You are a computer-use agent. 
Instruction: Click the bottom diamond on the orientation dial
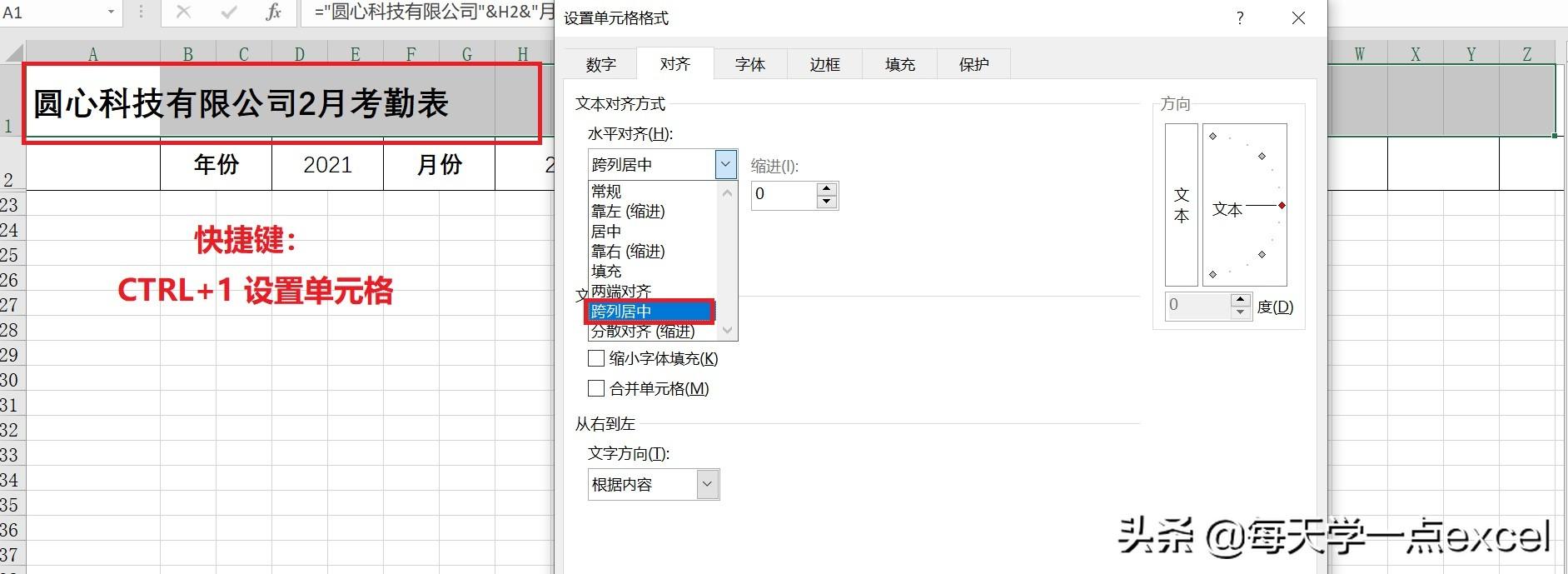(1212, 274)
